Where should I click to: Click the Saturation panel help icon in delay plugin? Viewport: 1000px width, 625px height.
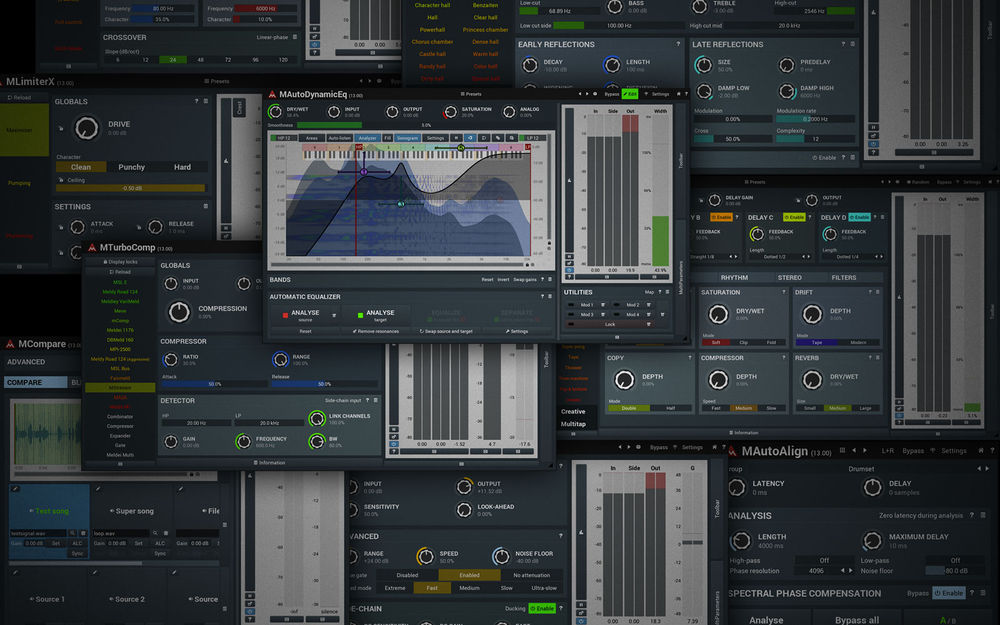point(783,292)
